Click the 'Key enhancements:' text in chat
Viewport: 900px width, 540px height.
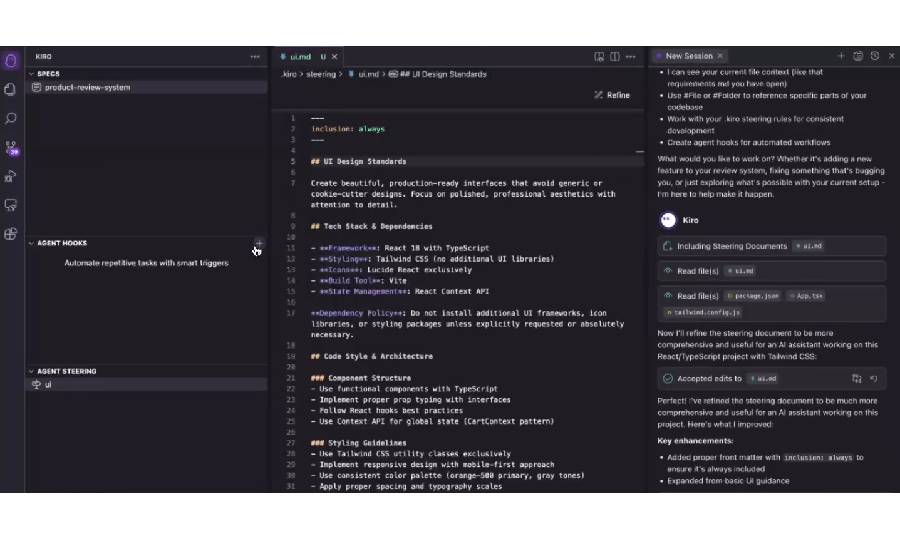point(695,441)
